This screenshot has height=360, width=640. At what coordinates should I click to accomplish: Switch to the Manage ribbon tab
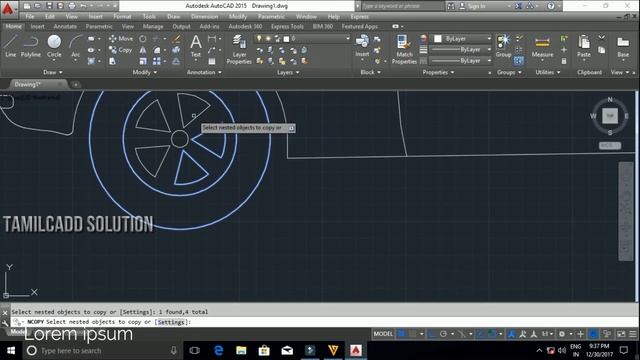click(x=153, y=27)
